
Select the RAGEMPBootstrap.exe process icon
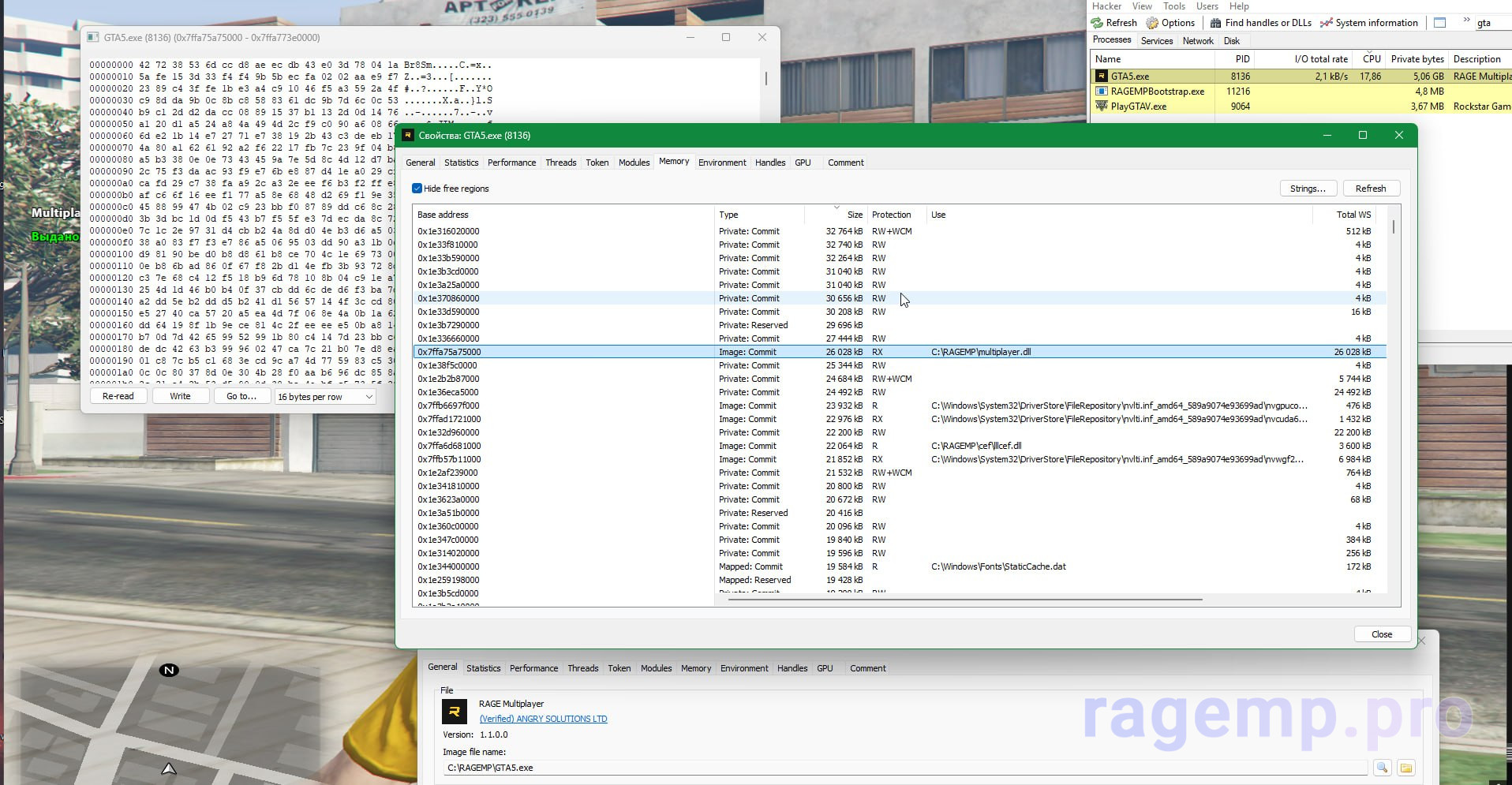1101,92
